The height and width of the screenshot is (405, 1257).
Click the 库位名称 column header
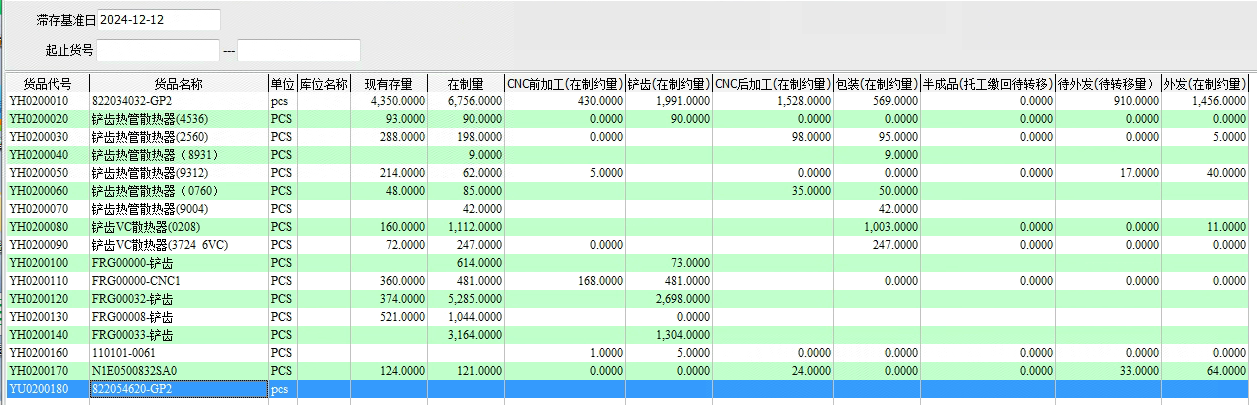(x=323, y=84)
